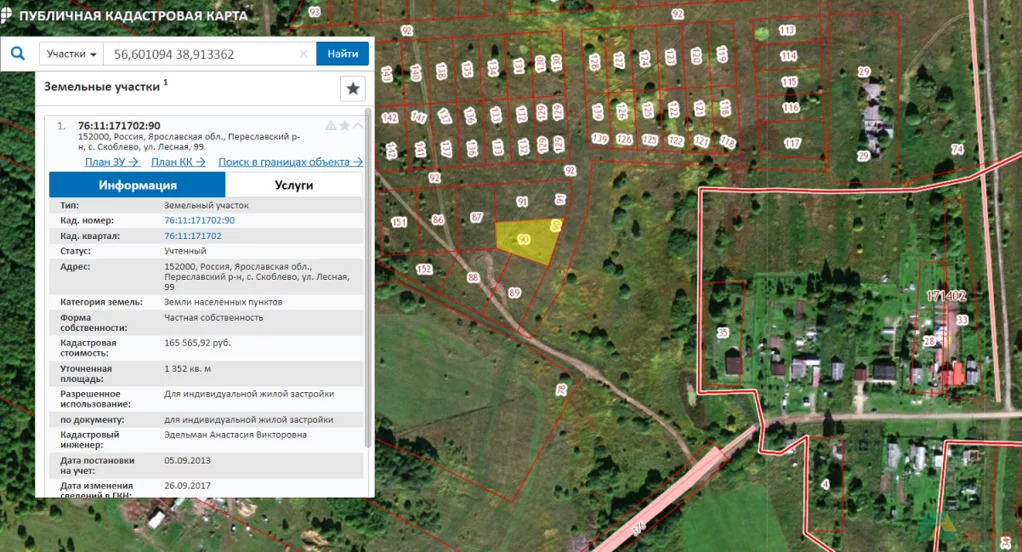
Task: Click the small star icon on result row
Action: point(345,125)
